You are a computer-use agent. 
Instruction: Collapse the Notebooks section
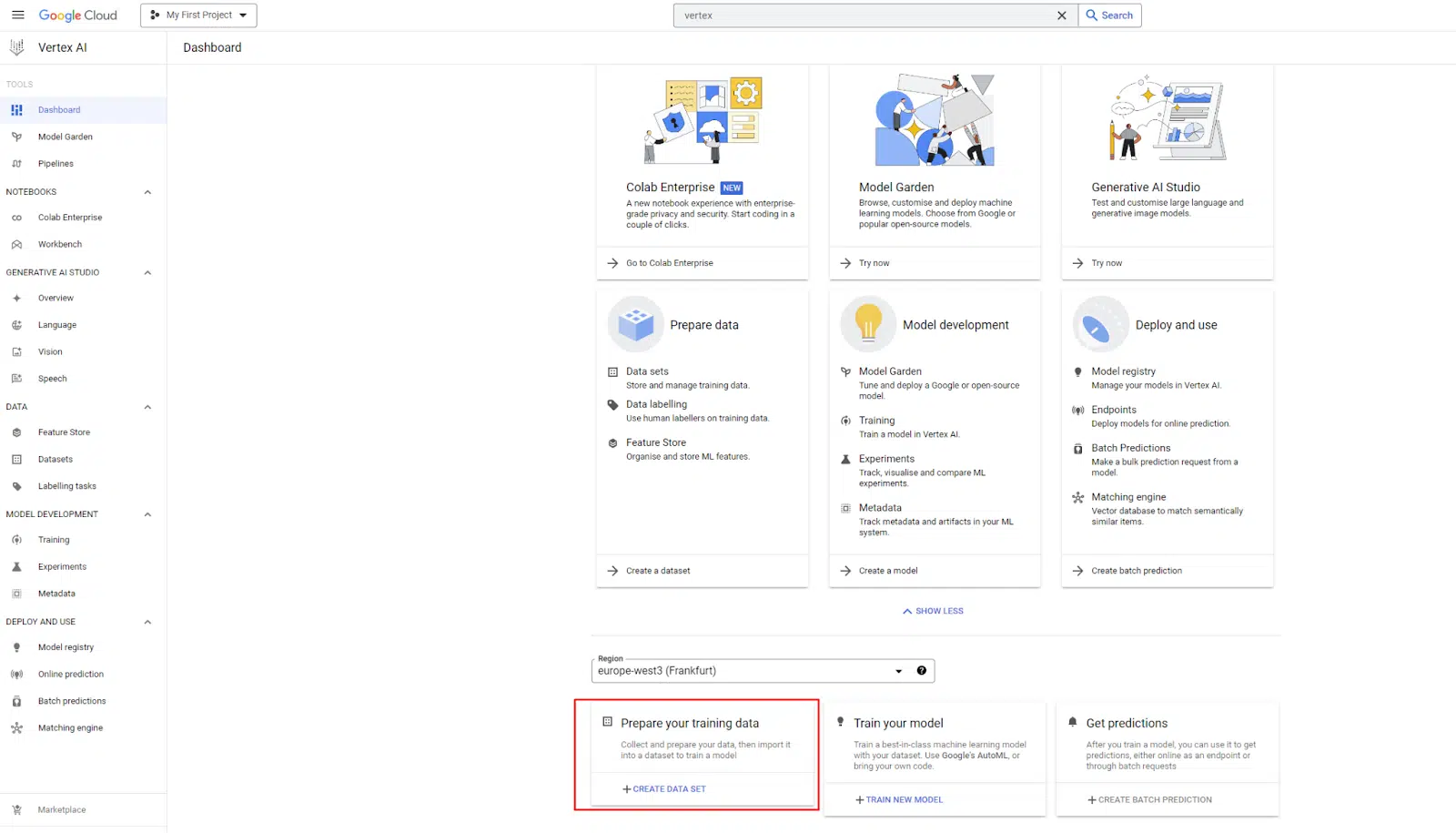[147, 192]
